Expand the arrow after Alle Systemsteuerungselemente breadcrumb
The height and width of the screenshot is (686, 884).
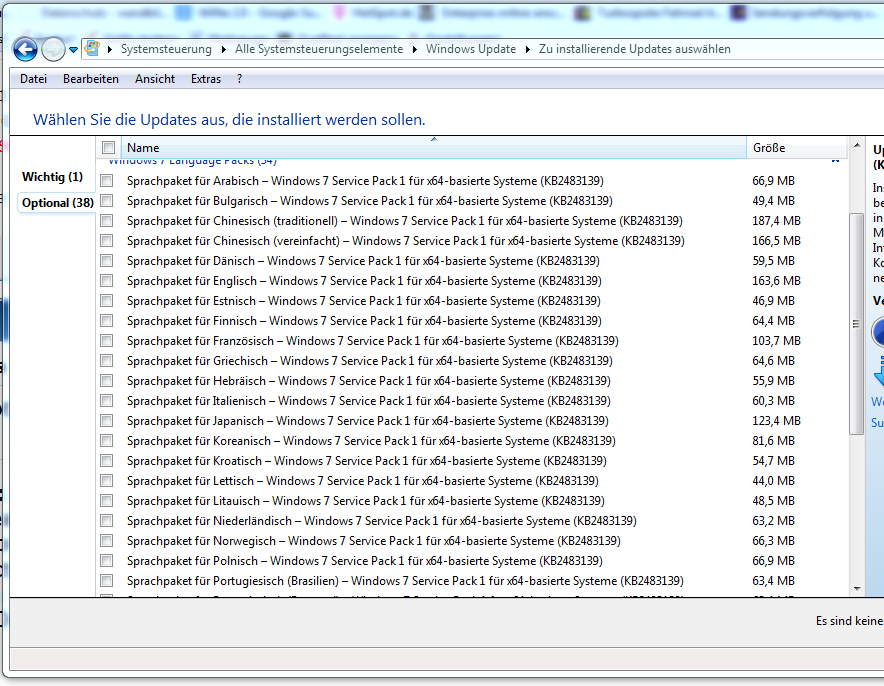(x=415, y=50)
